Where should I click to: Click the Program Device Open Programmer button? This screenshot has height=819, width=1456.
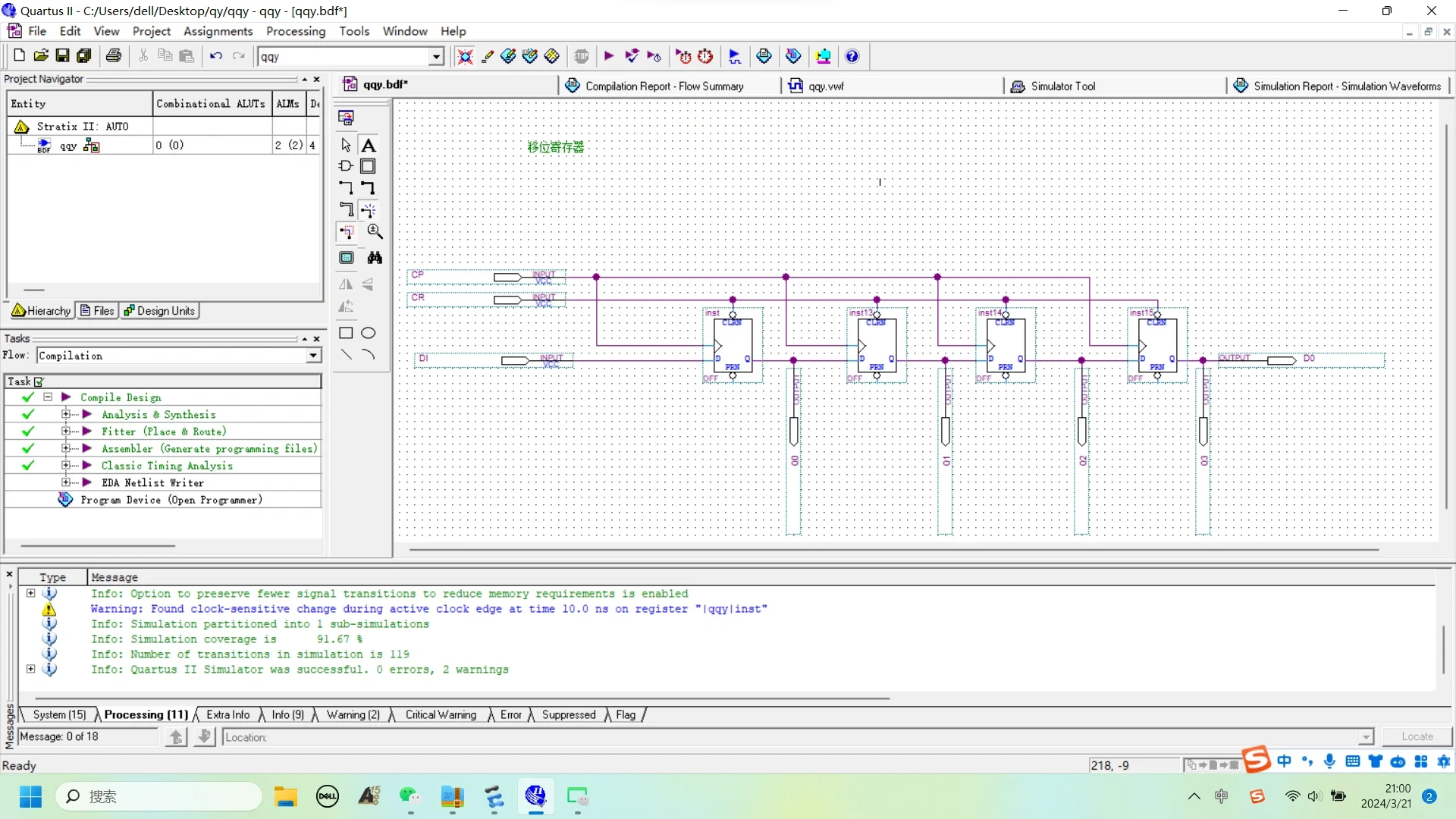pos(172,500)
